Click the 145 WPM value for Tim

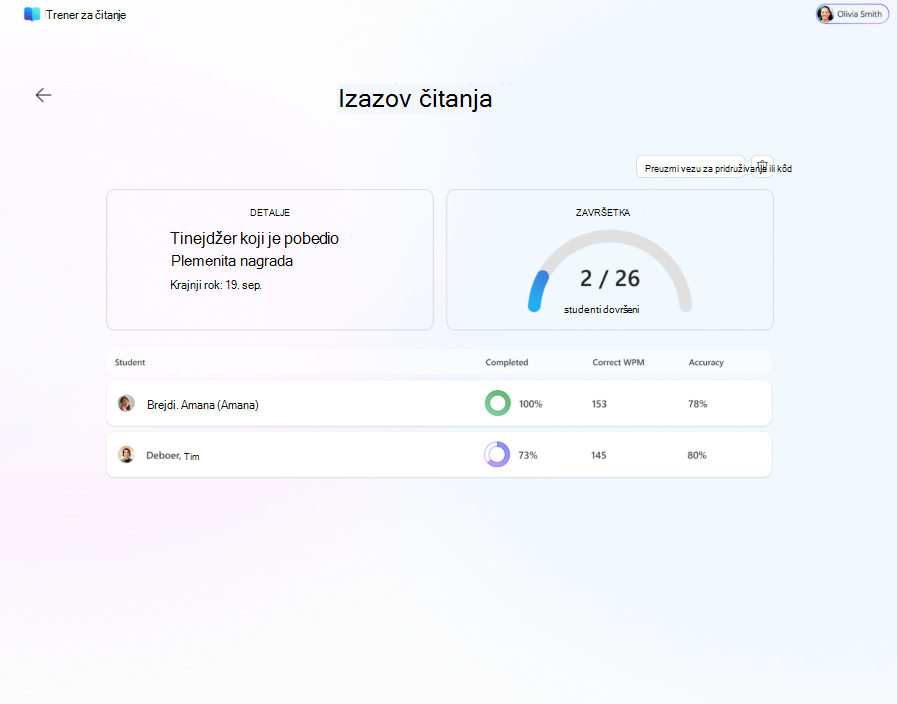(x=598, y=455)
